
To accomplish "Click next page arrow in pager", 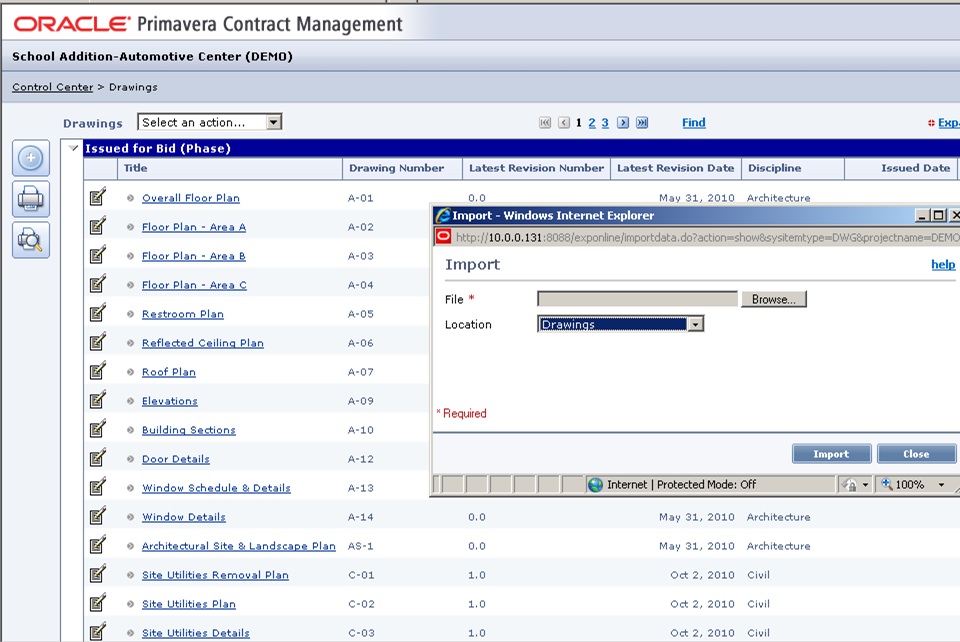I will pyautogui.click(x=623, y=123).
